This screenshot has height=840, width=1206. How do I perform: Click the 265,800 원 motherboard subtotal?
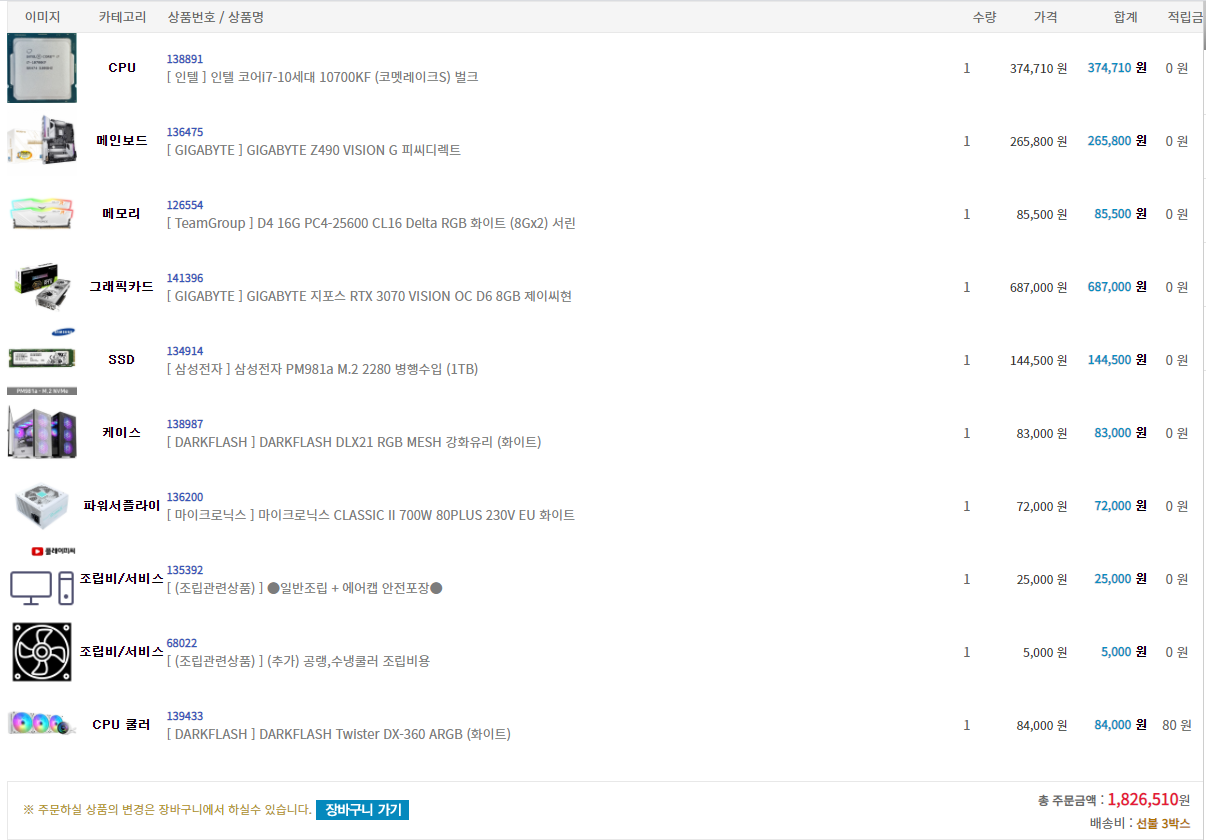click(1117, 141)
